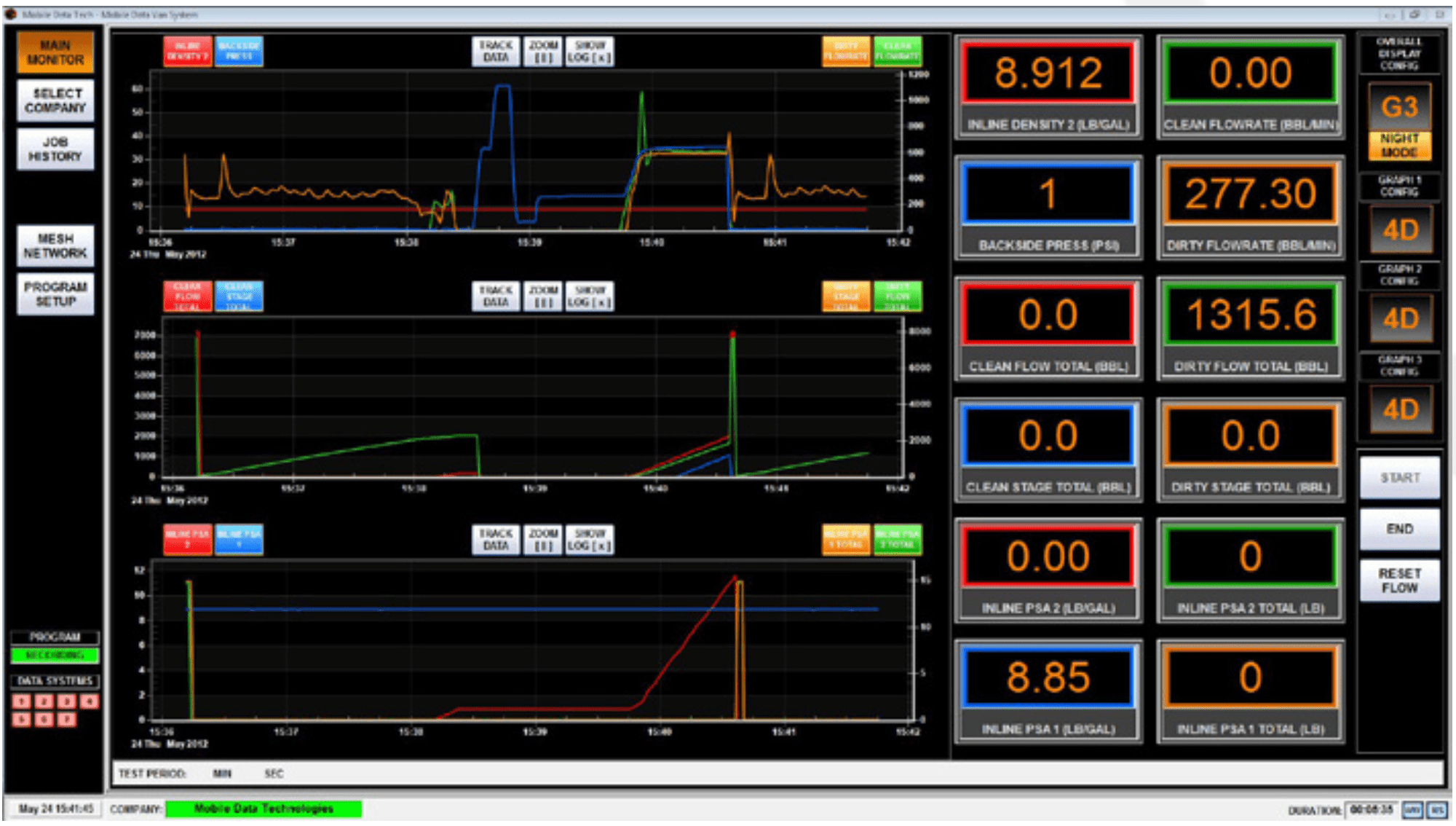Screen dimensions: 1456x826
Task: Click Inline Density 2 readout 8.912
Action: (1048, 73)
